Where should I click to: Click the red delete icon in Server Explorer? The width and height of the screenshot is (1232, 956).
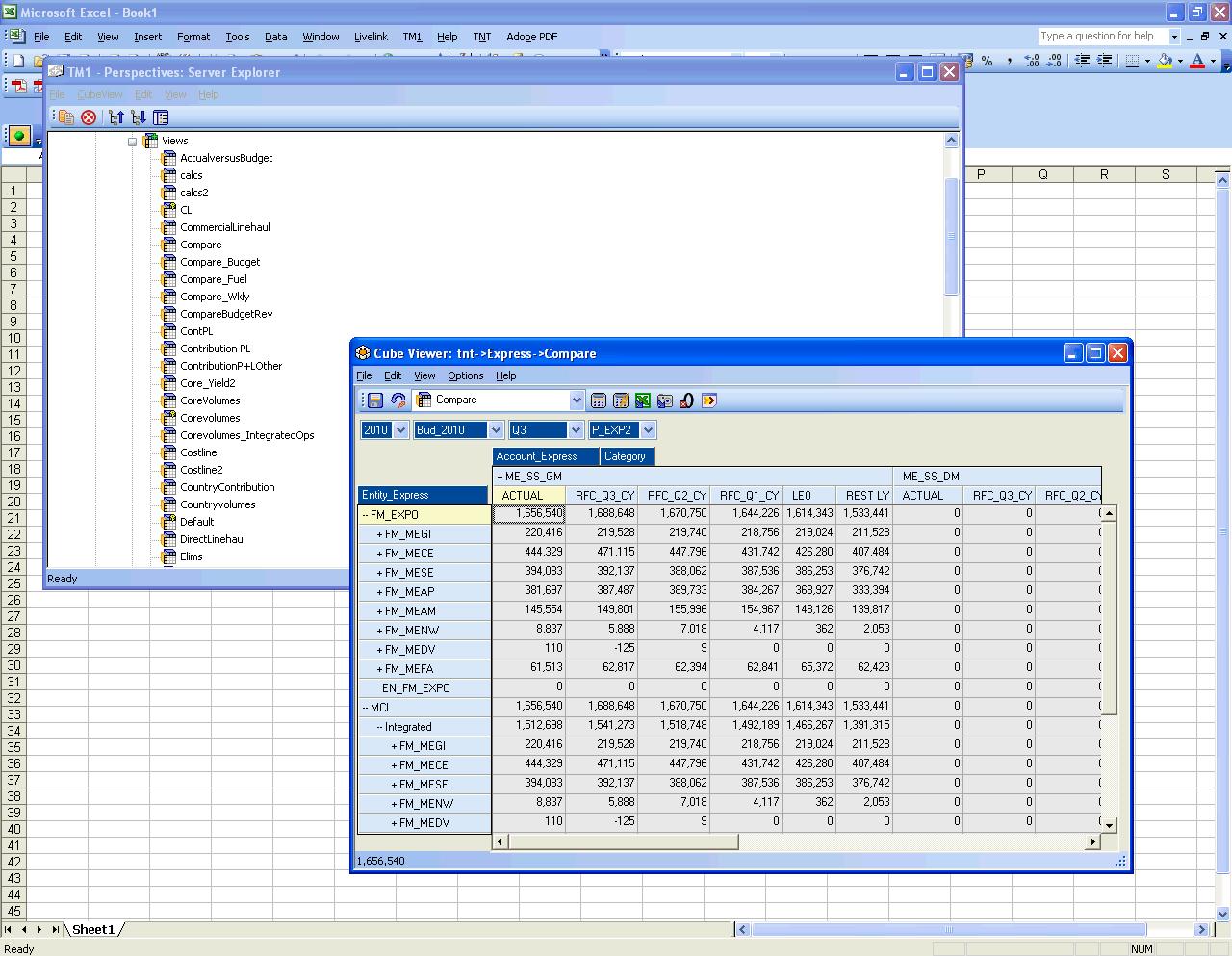89,117
